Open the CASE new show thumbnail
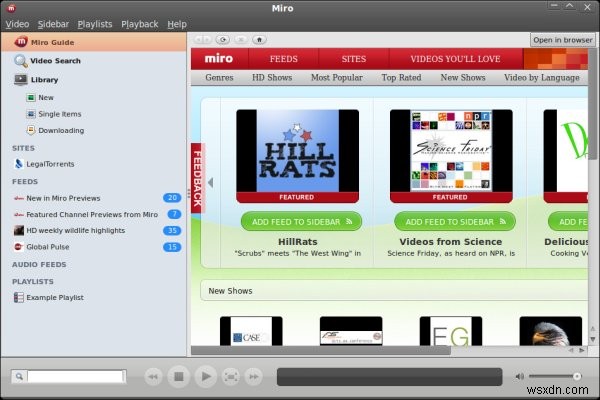This screenshot has height=400, width=600. [251, 331]
